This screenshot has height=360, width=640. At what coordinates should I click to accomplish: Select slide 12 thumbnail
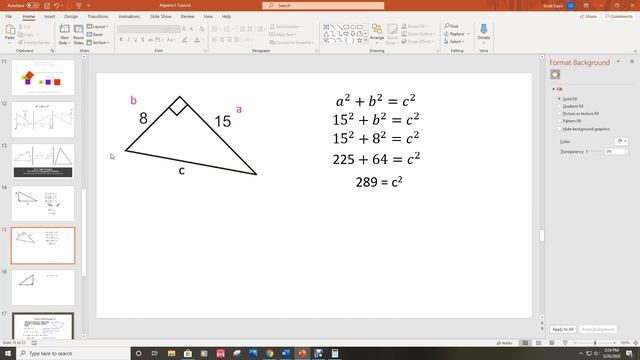pyautogui.click(x=43, y=120)
